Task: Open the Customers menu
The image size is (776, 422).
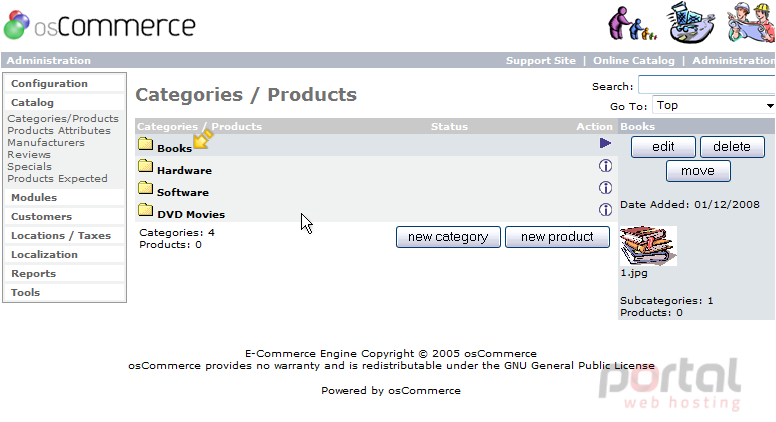Action: (41, 217)
